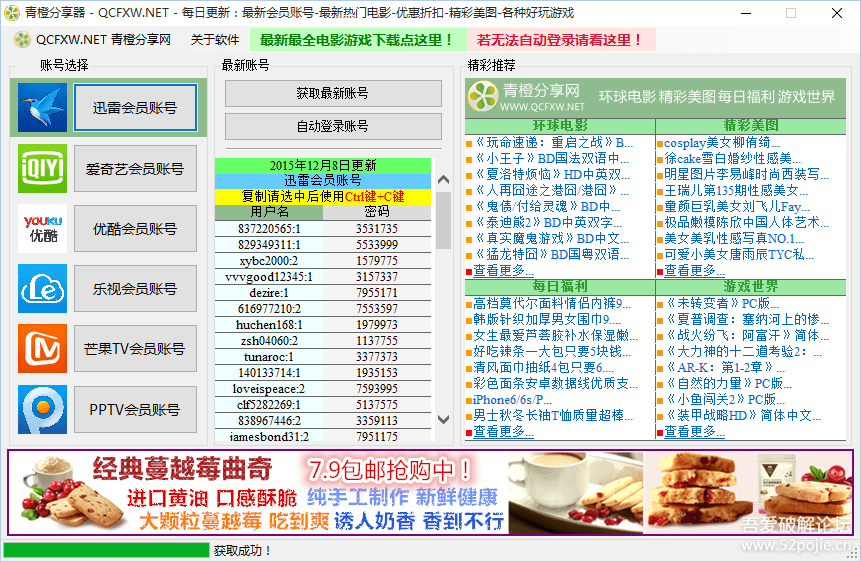Click 查看更多 under 游戏世界

(694, 432)
